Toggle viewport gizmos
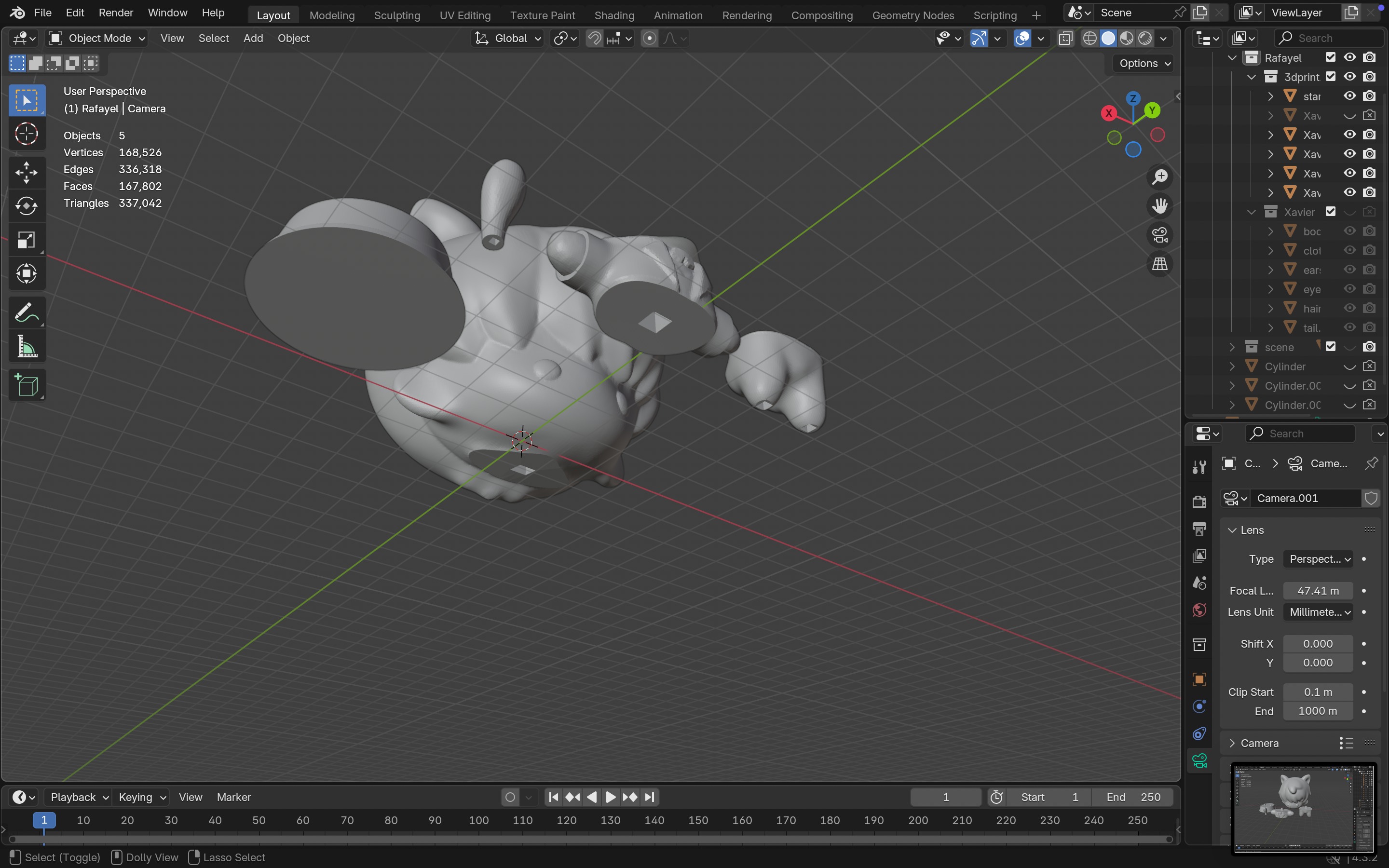Viewport: 1389px width, 868px height. pyautogui.click(x=979, y=39)
